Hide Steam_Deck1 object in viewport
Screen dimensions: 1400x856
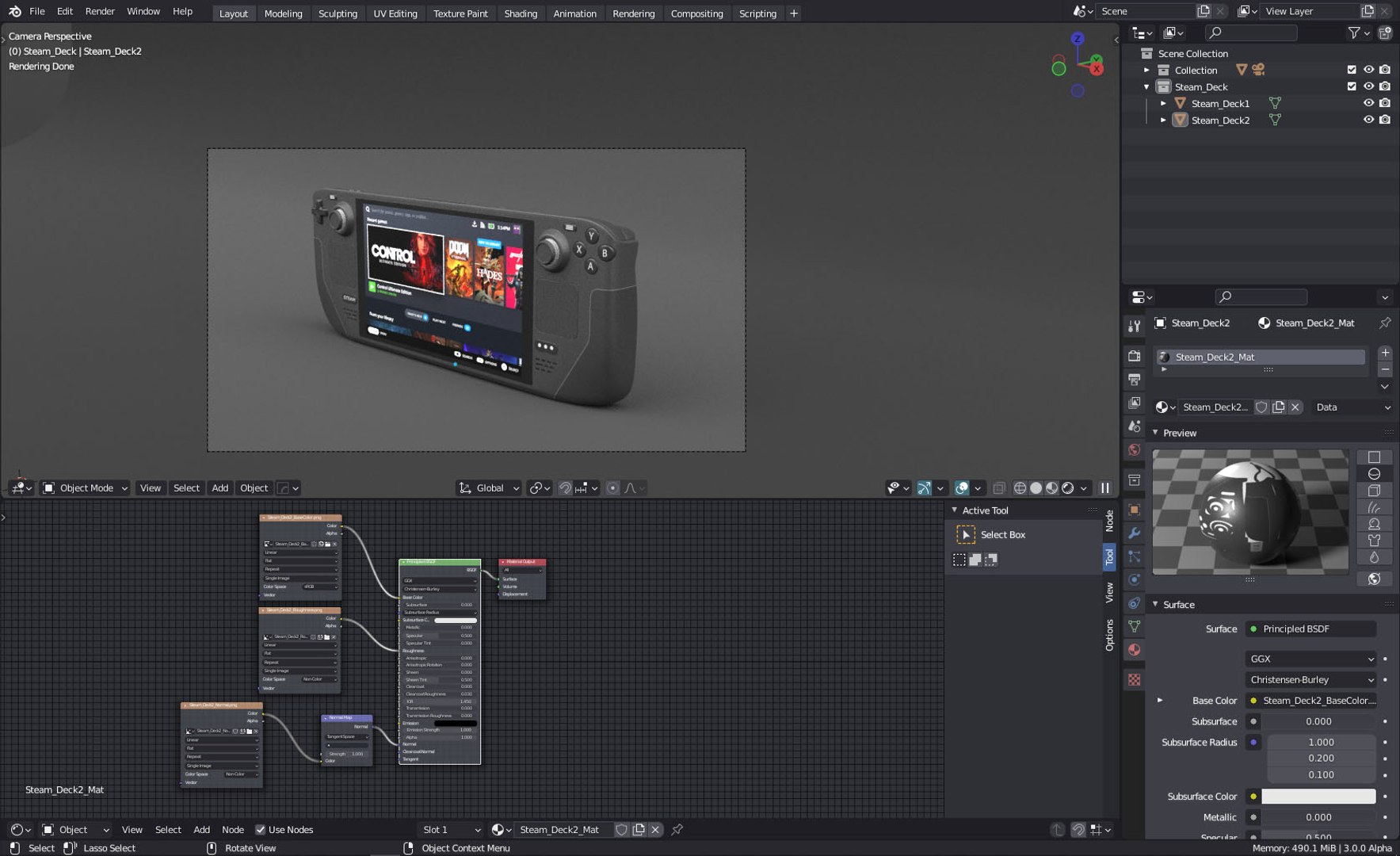click(1368, 103)
